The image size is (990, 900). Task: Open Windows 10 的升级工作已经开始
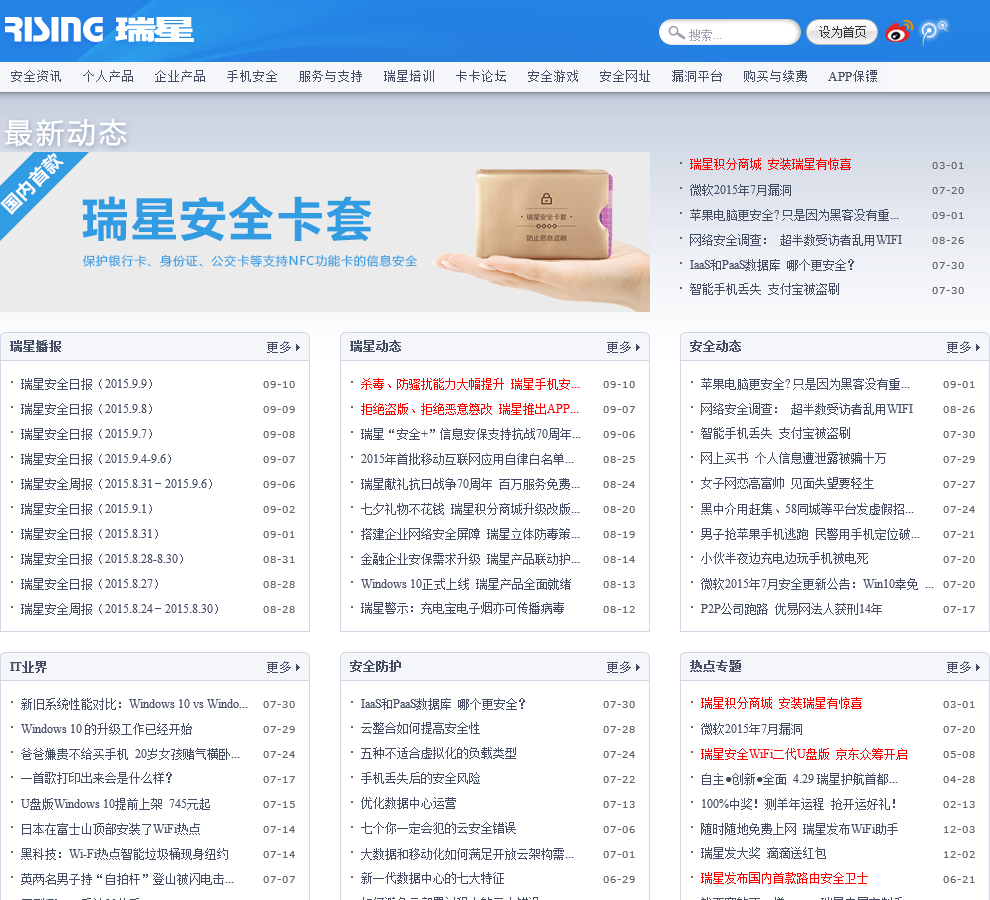(x=107, y=729)
